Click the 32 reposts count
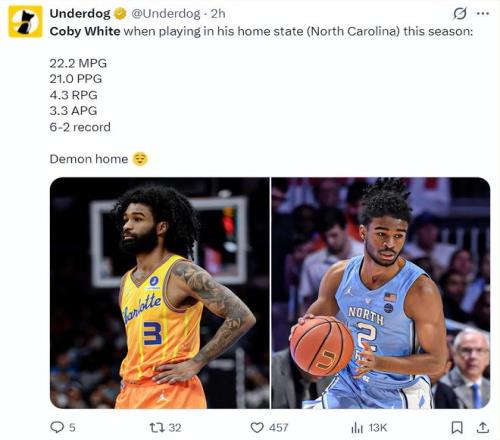The image size is (500, 440). click(x=175, y=428)
